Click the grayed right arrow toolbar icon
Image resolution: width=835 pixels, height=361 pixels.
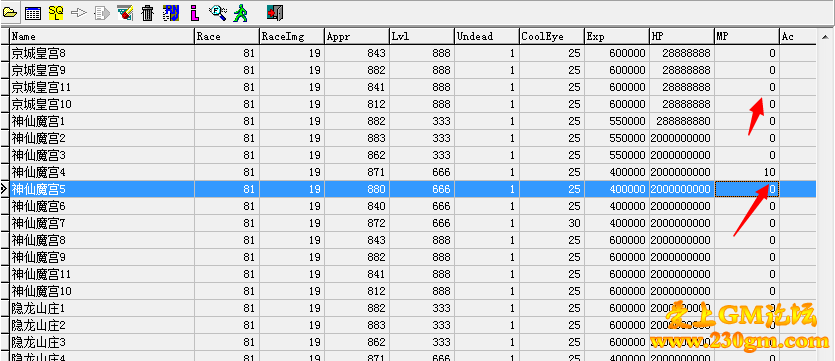pos(79,13)
